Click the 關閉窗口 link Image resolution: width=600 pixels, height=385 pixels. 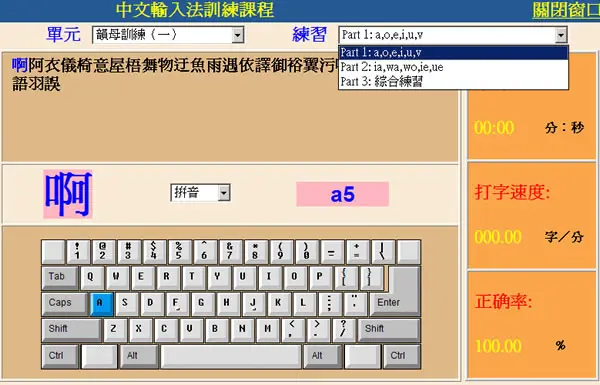(566, 10)
